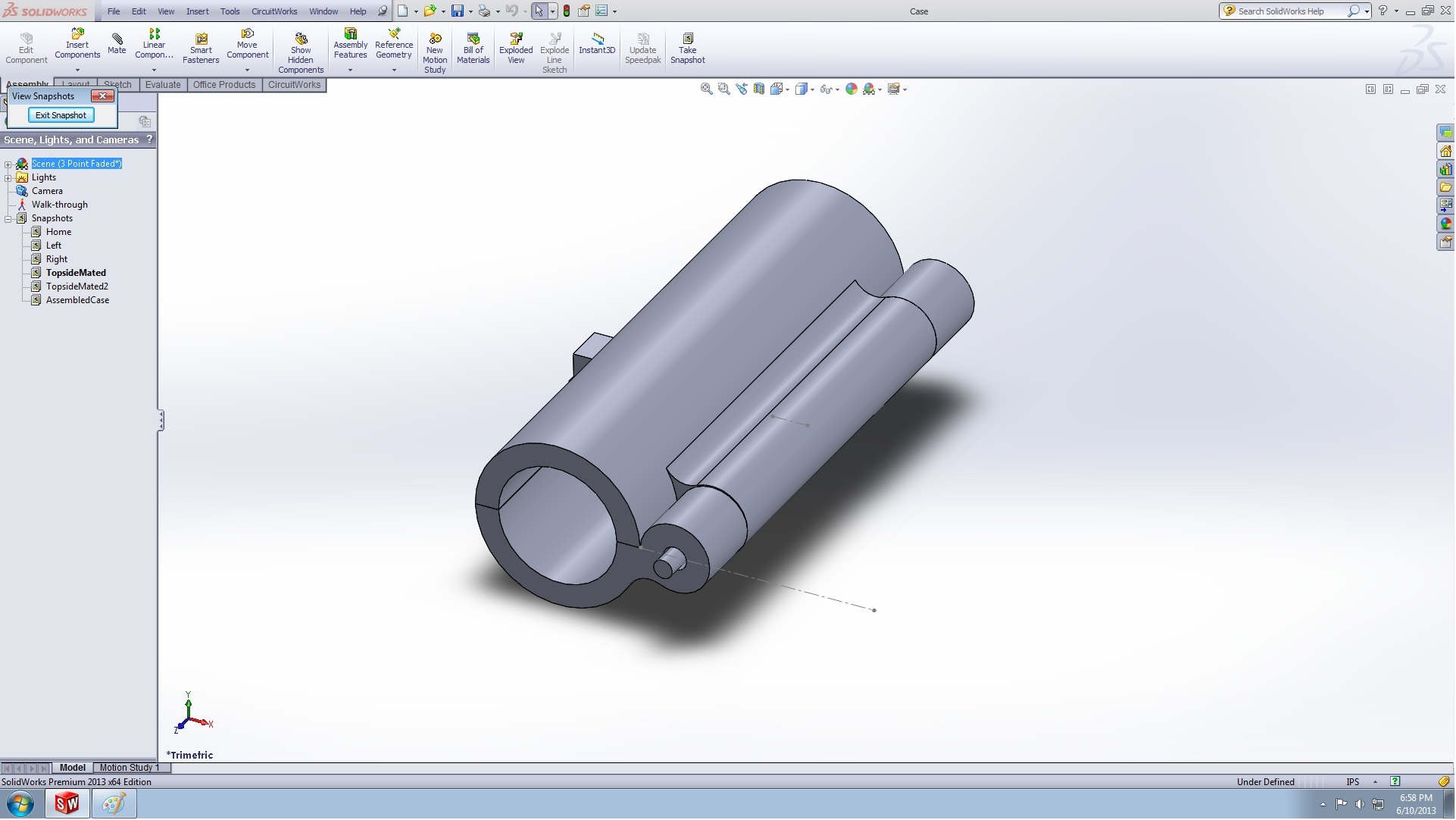Start a New Motion Study
Image resolution: width=1456 pixels, height=820 pixels.
point(434,53)
